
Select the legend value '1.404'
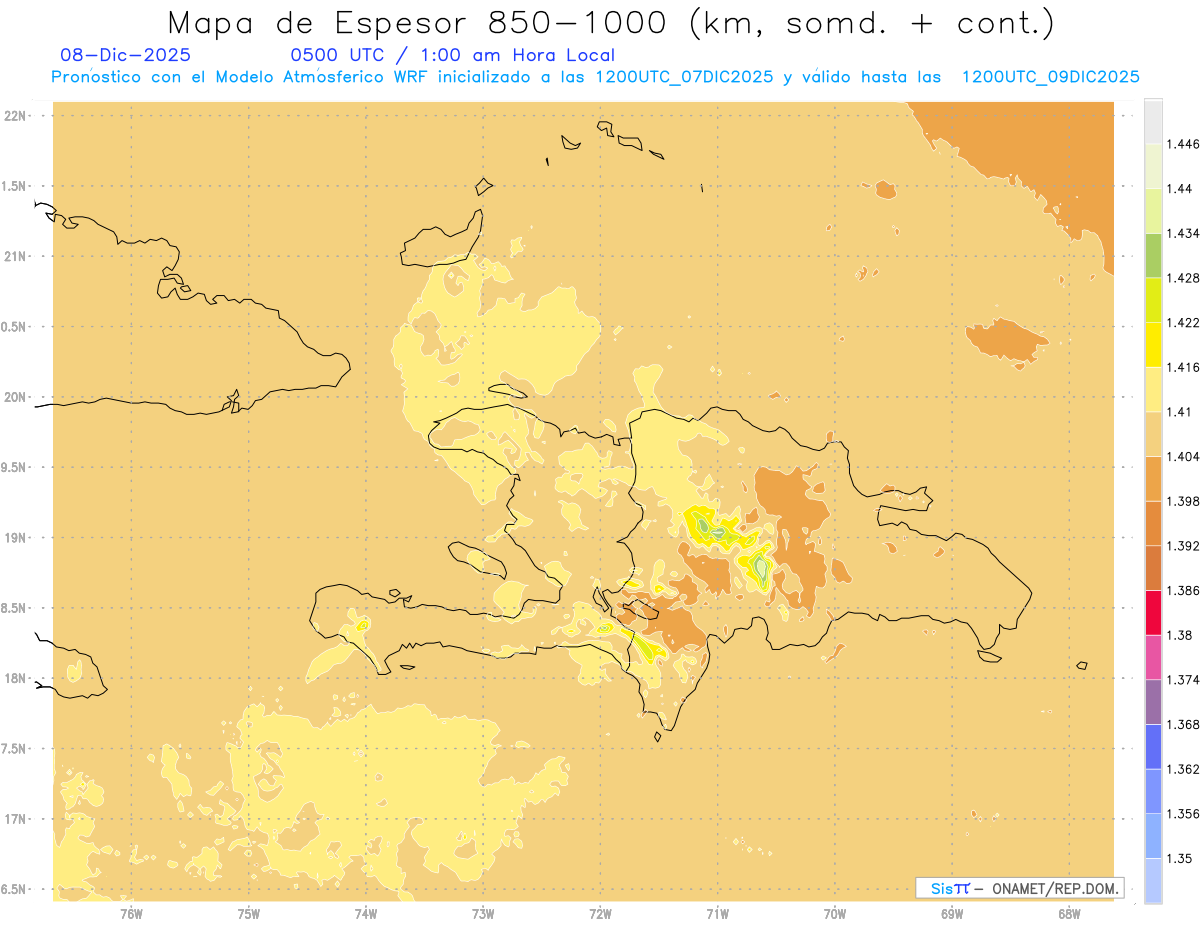1184,456
